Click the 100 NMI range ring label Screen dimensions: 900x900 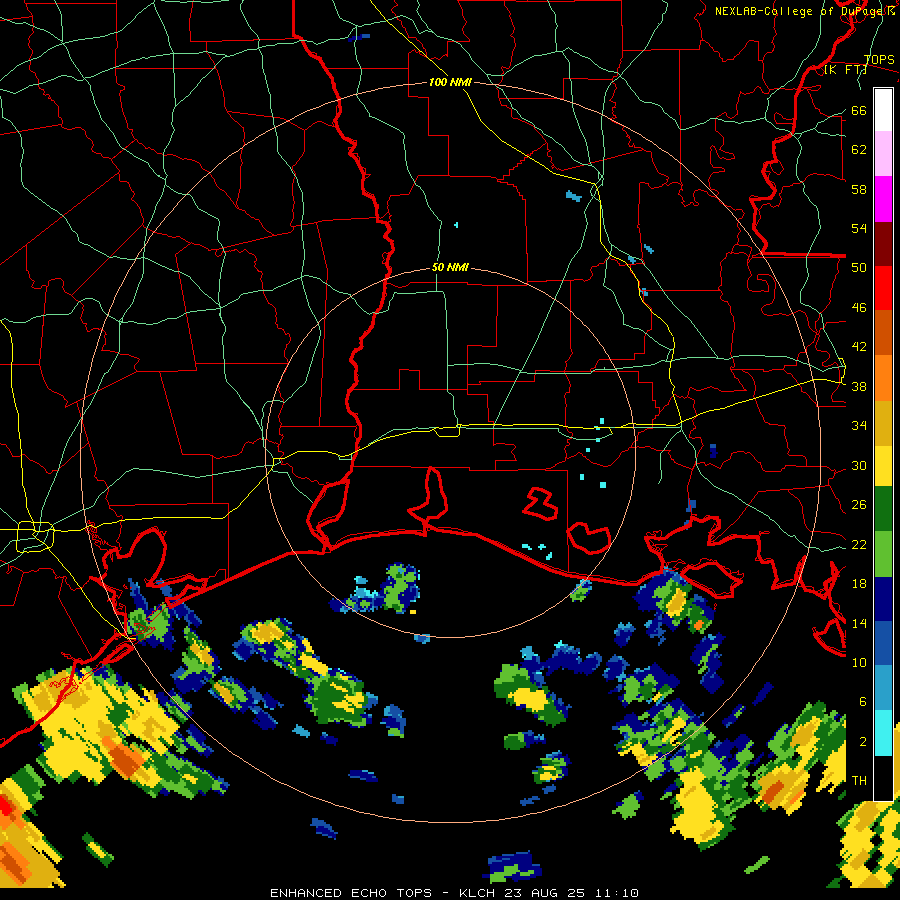[x=450, y=82]
